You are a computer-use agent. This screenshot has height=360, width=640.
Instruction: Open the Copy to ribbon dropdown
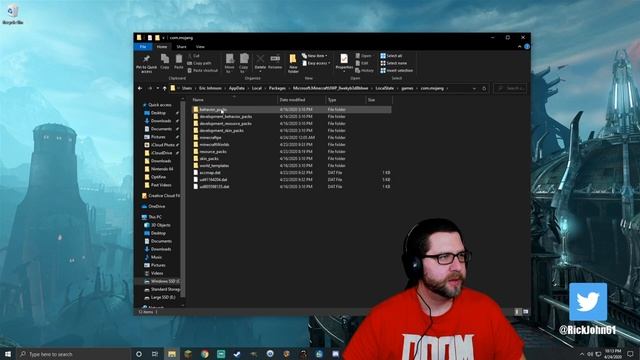coord(244,63)
